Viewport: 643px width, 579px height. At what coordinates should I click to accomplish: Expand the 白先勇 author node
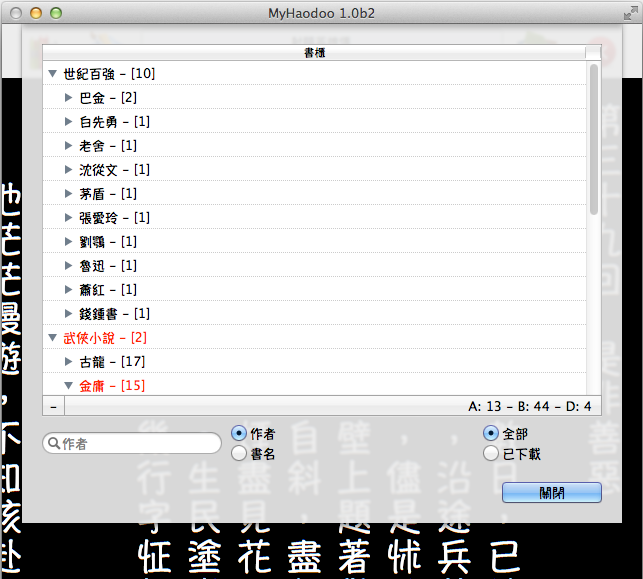click(x=68, y=122)
